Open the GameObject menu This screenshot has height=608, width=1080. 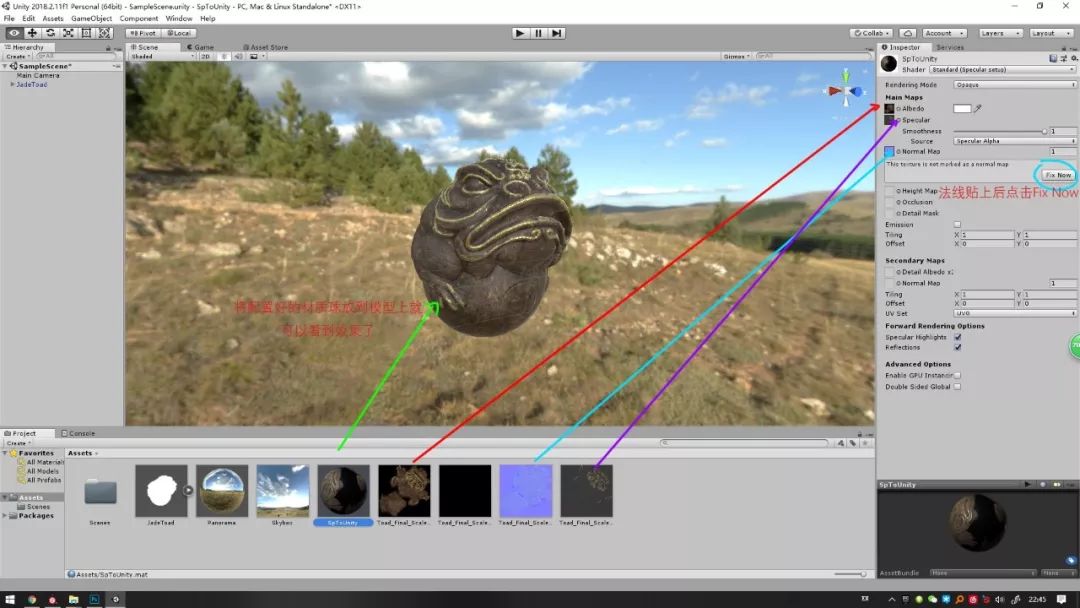[92, 17]
